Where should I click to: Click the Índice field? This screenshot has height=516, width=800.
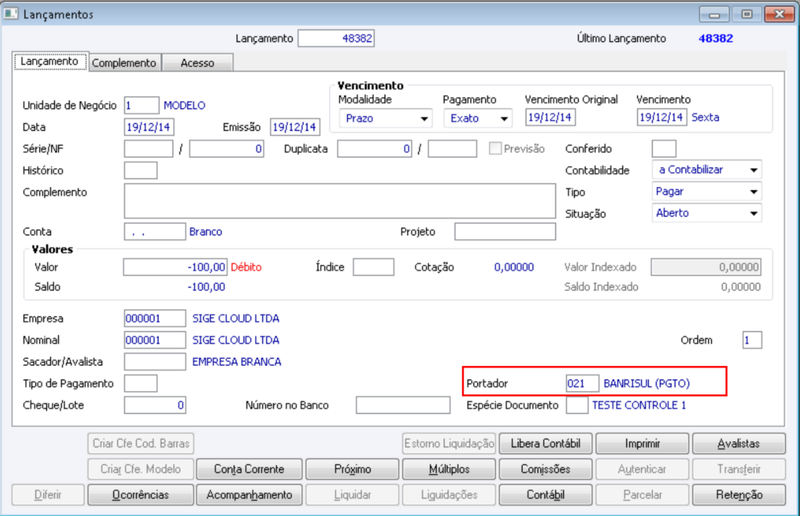tap(373, 267)
